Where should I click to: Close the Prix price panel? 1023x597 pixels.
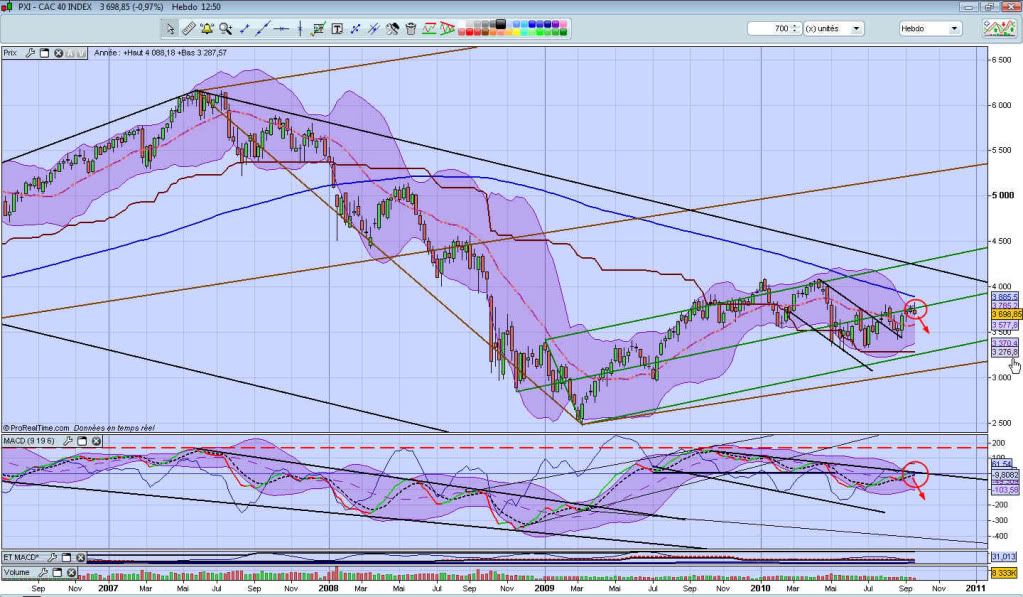[x=57, y=53]
